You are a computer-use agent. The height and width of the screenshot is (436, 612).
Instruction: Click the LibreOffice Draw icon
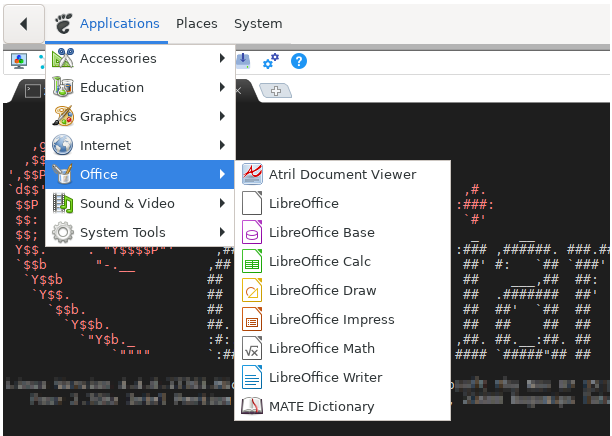point(252,290)
